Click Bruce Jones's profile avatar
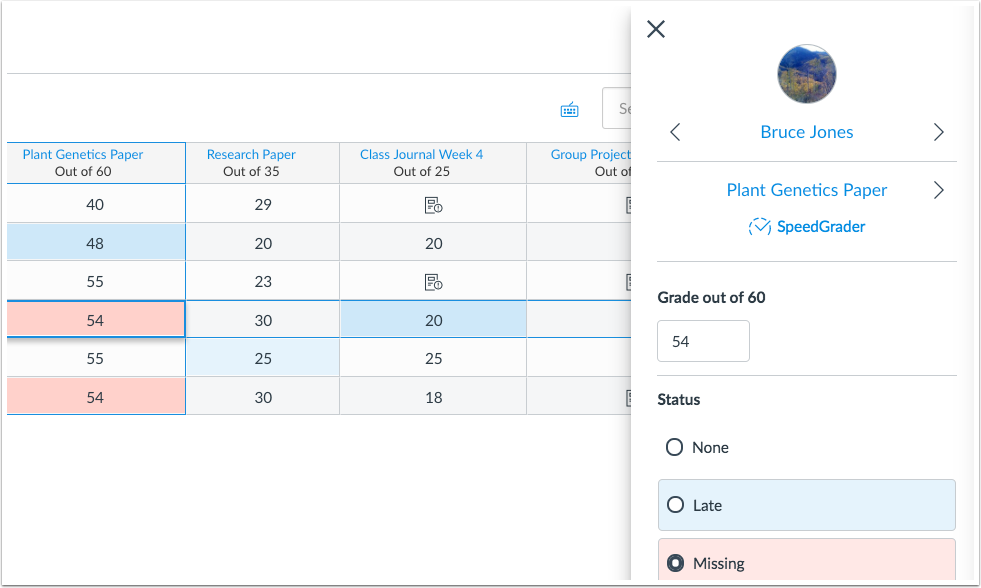This screenshot has width=981, height=588. (806, 73)
